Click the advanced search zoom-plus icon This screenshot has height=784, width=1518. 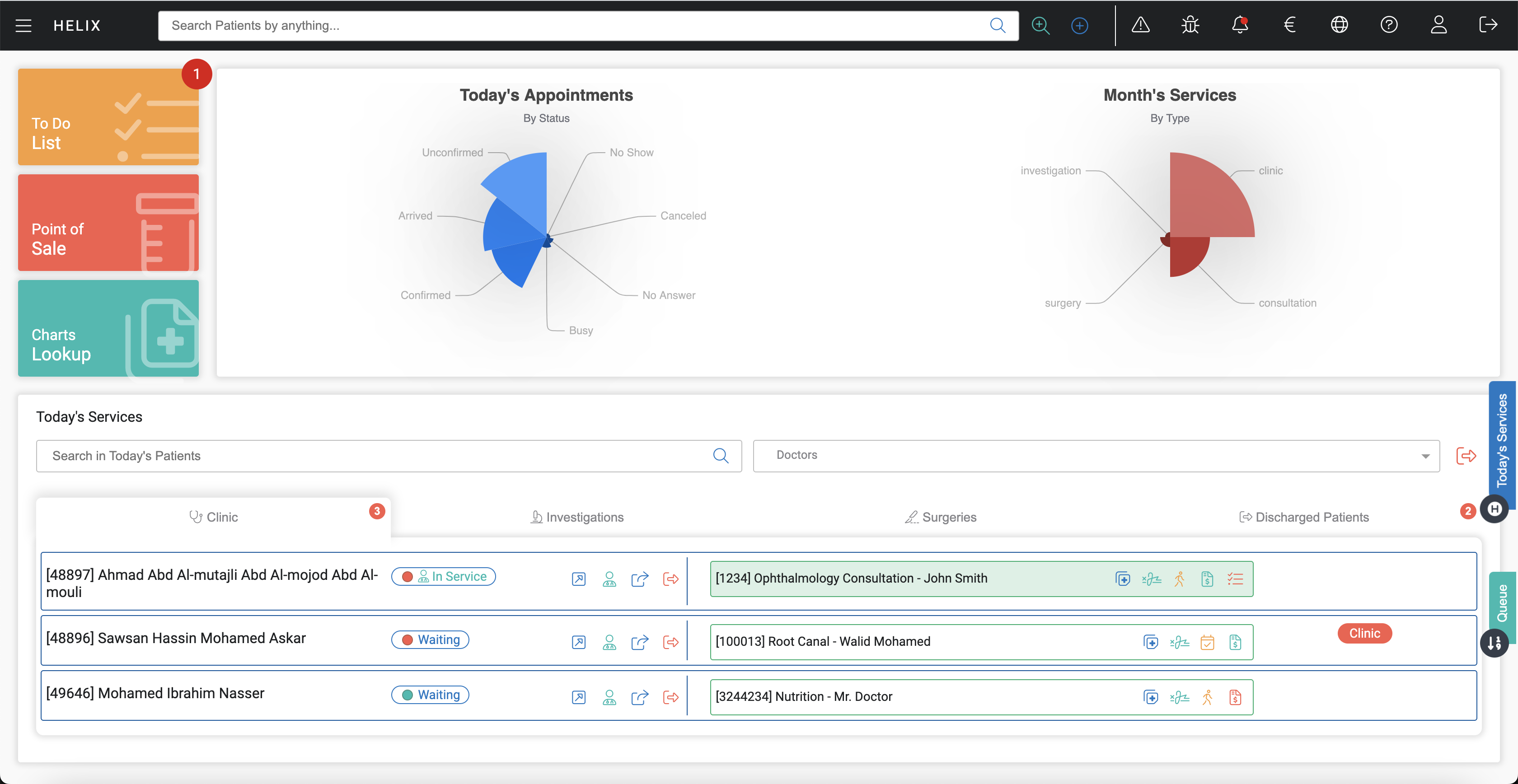point(1040,25)
